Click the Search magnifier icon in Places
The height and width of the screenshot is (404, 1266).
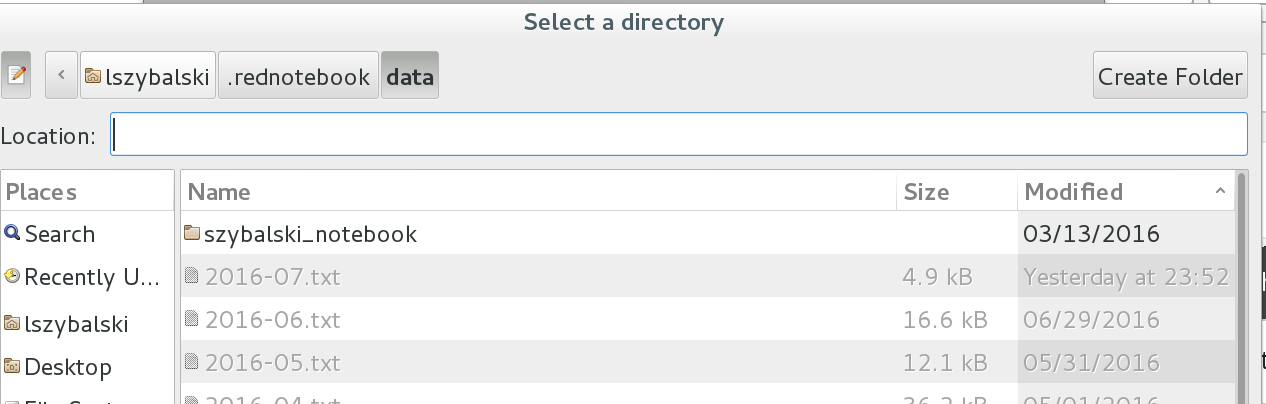12,233
